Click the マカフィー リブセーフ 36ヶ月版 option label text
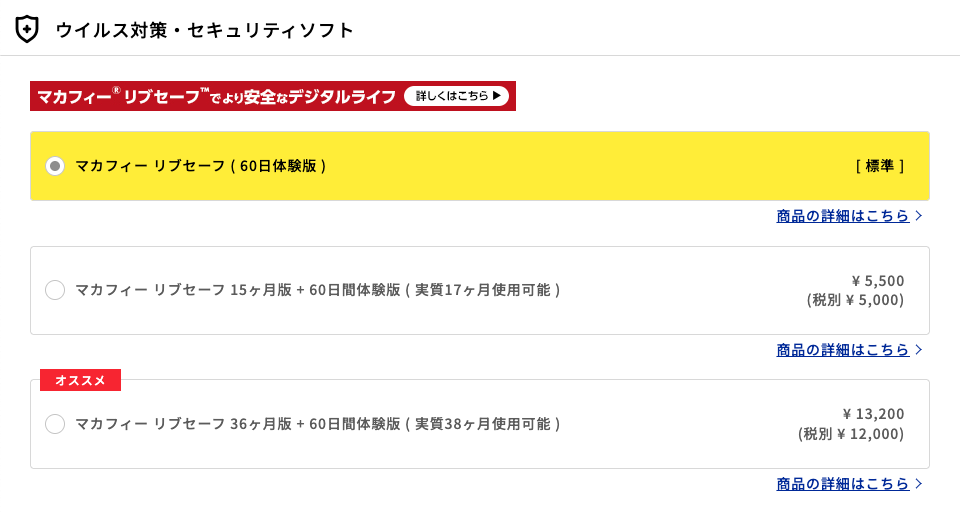Image resolution: width=974 pixels, height=512 pixels. [x=317, y=424]
